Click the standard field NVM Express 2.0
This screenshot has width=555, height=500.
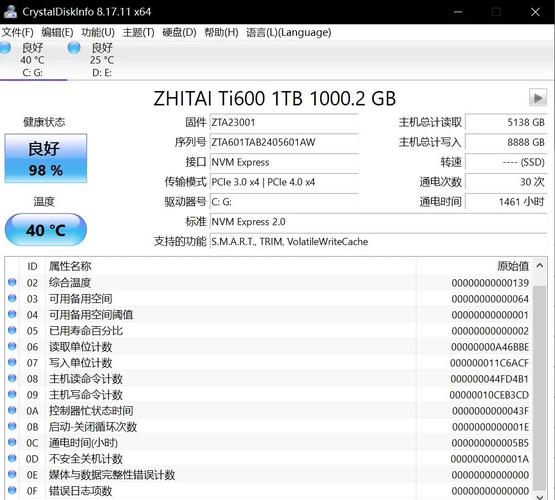(x=378, y=222)
